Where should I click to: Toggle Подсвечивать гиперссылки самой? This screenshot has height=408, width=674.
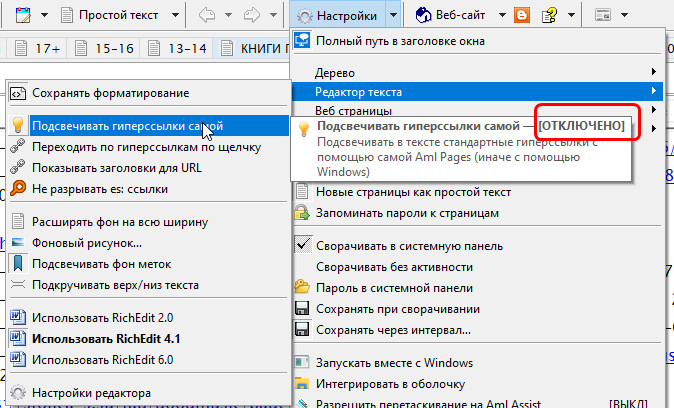click(x=148, y=126)
